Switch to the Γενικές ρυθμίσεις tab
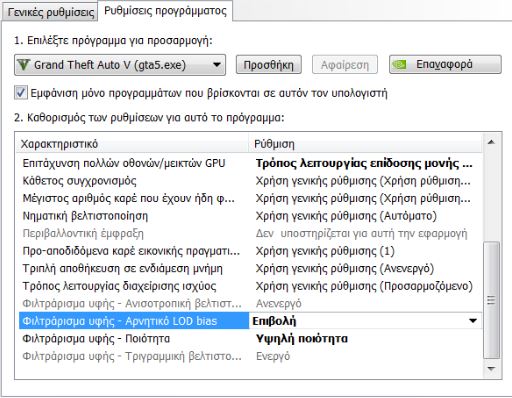 click(x=50, y=12)
